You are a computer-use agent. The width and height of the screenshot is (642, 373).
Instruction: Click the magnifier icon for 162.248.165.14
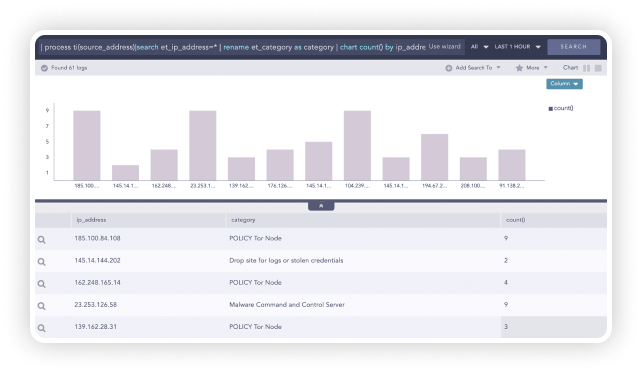pos(42,284)
